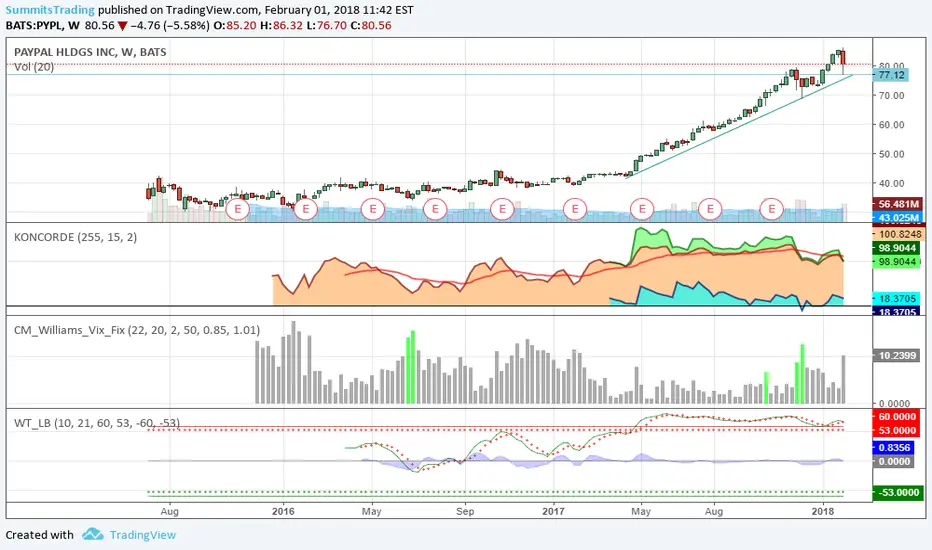Click the TradingView link beside Created with
932x550 pixels.
point(143,535)
